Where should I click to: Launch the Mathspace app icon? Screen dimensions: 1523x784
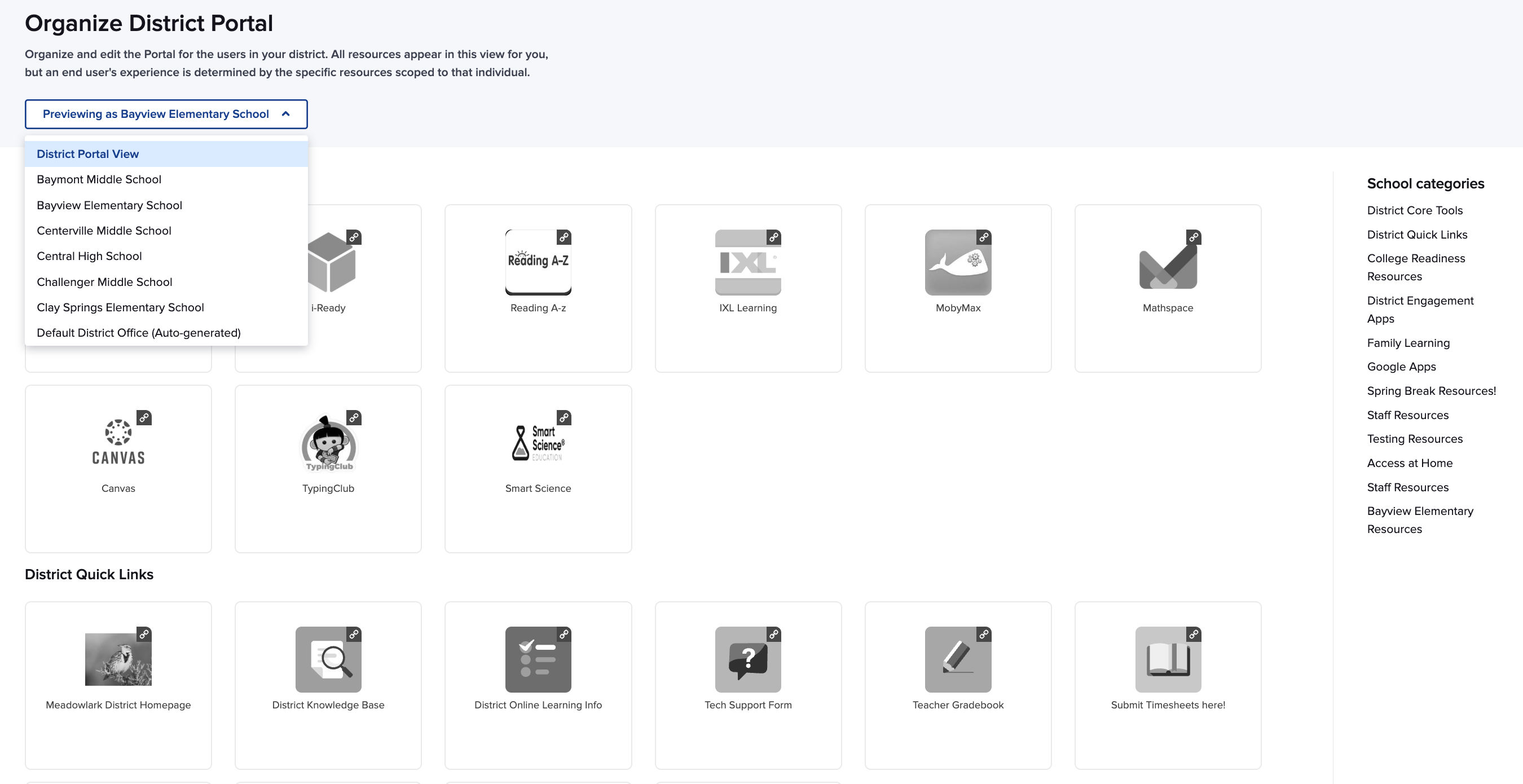[1167, 262]
